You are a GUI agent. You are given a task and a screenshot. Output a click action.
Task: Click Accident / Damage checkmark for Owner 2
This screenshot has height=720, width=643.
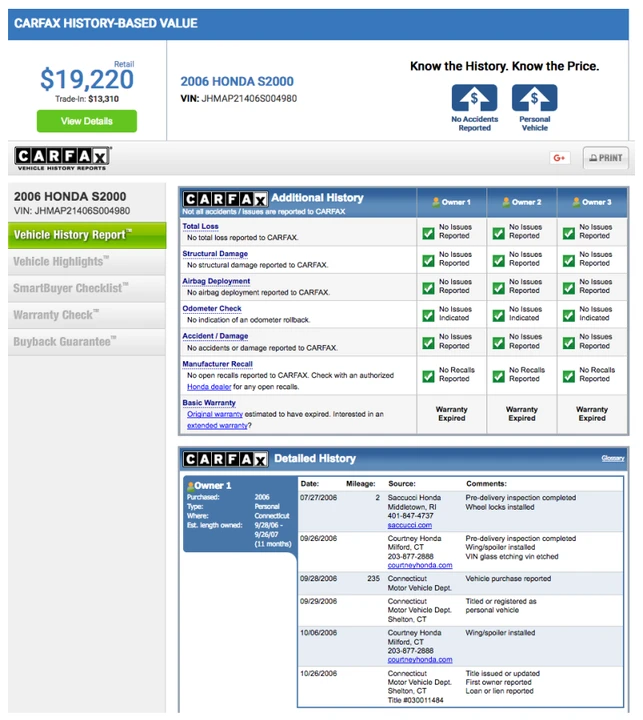[499, 343]
